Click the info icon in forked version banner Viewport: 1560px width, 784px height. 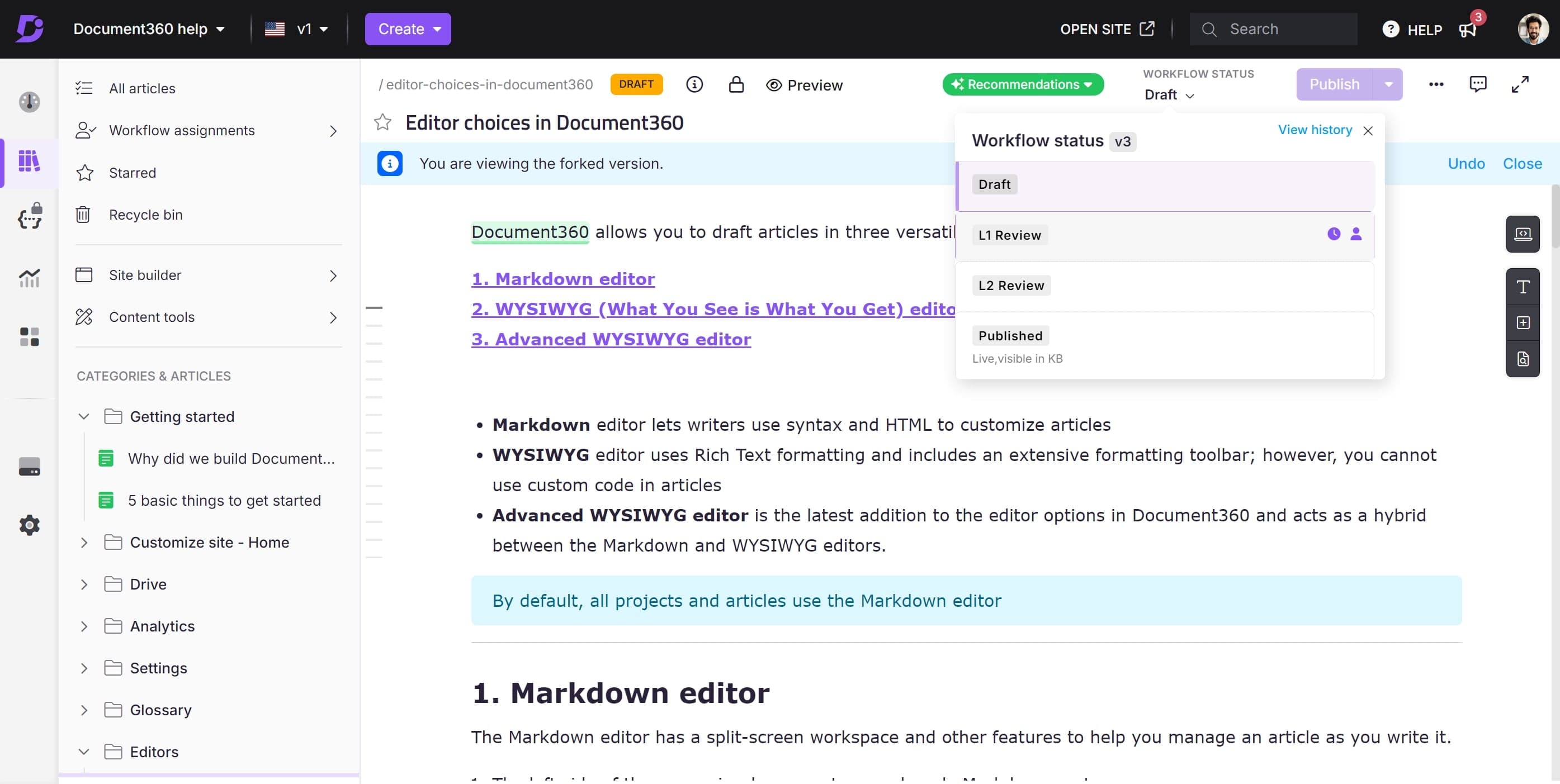[390, 164]
